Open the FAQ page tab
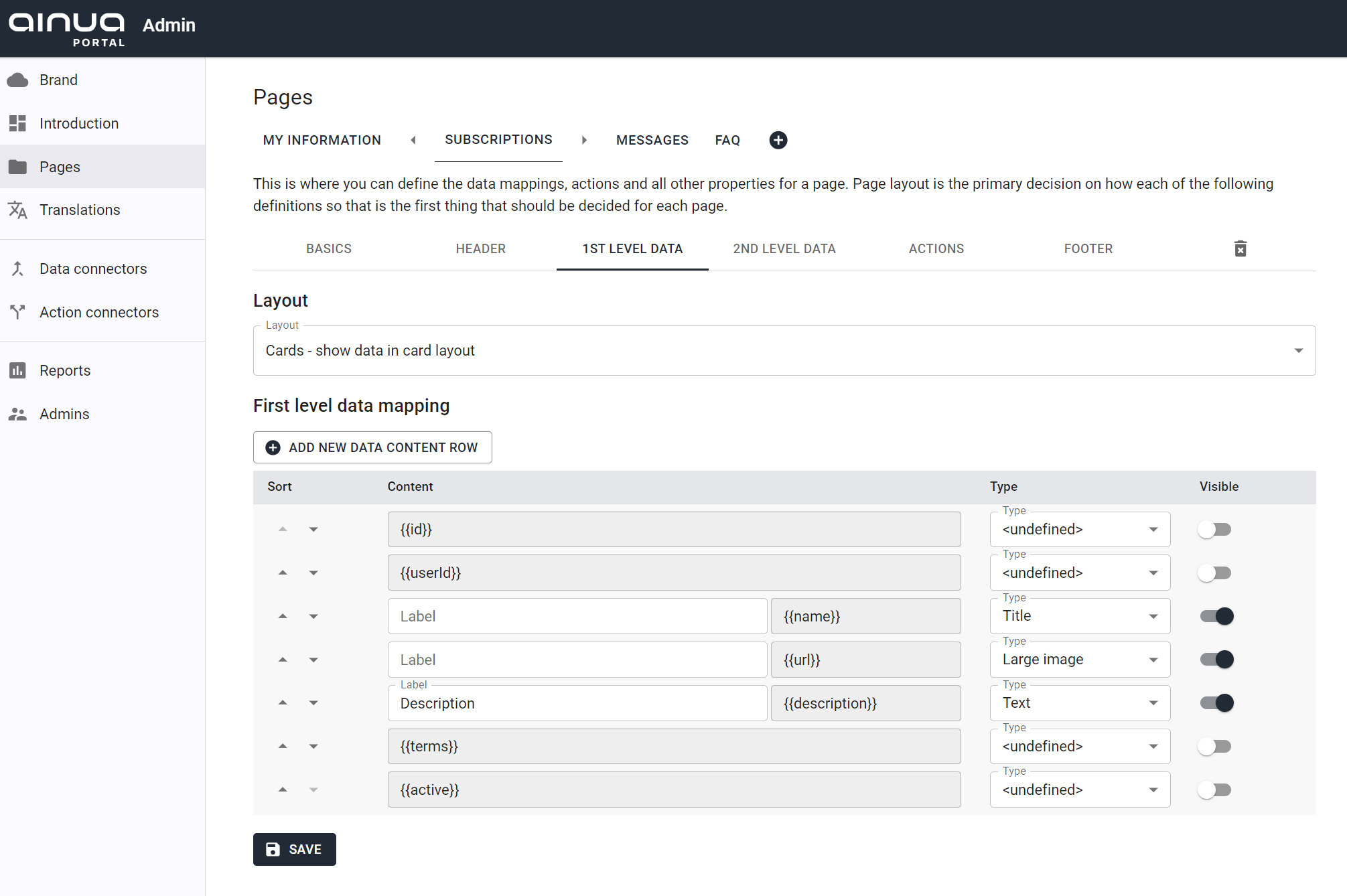 coord(727,140)
